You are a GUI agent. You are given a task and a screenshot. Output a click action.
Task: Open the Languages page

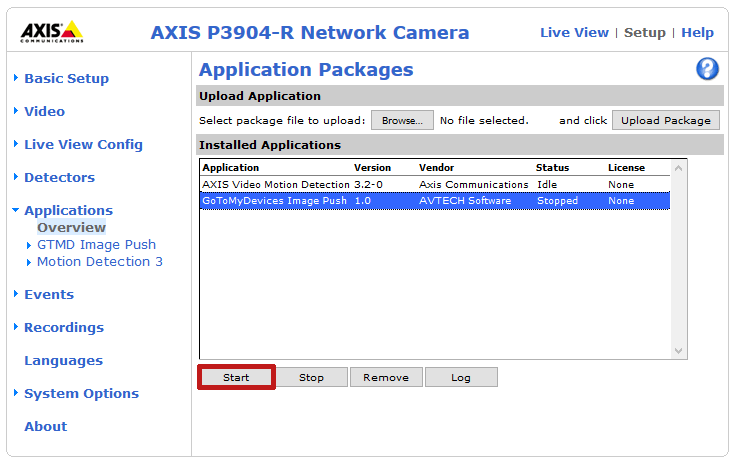click(63, 360)
